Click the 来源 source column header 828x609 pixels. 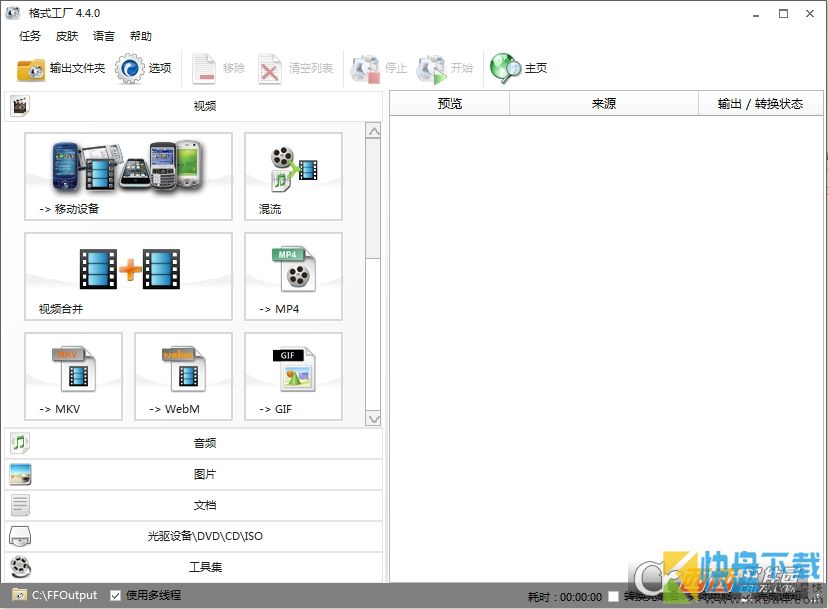(604, 104)
